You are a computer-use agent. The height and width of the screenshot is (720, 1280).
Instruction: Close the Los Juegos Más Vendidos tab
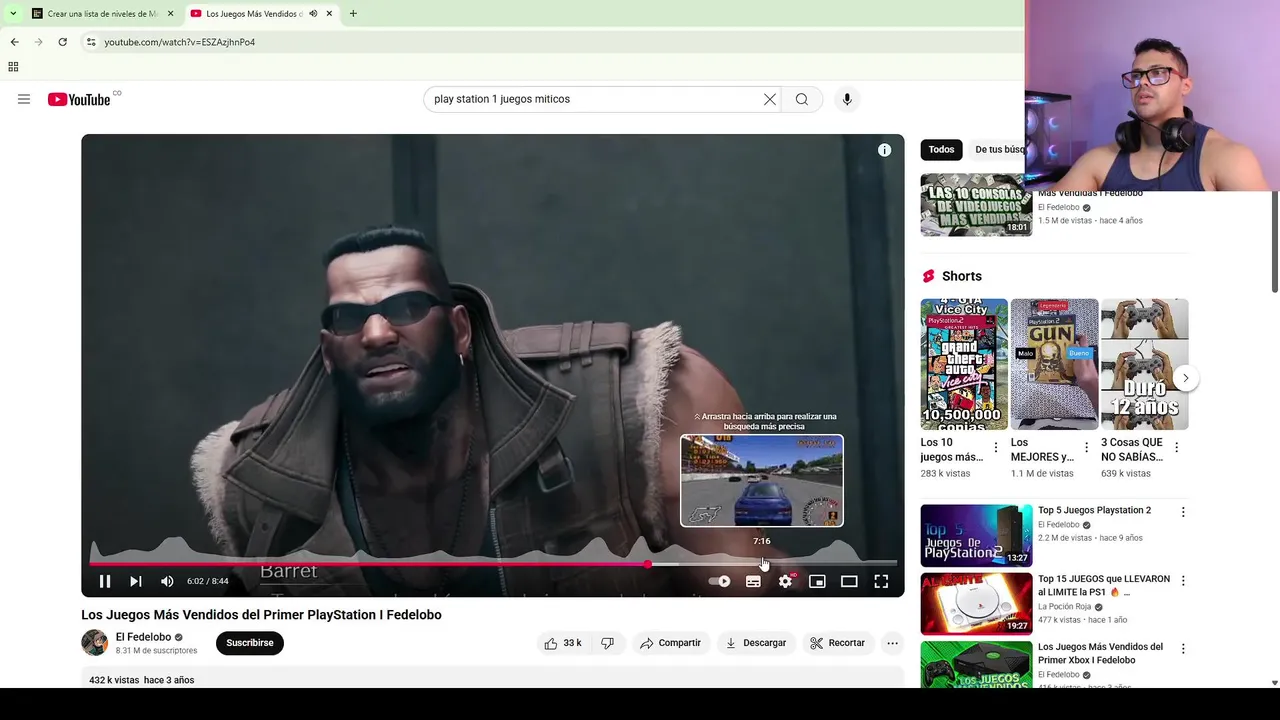pos(329,14)
